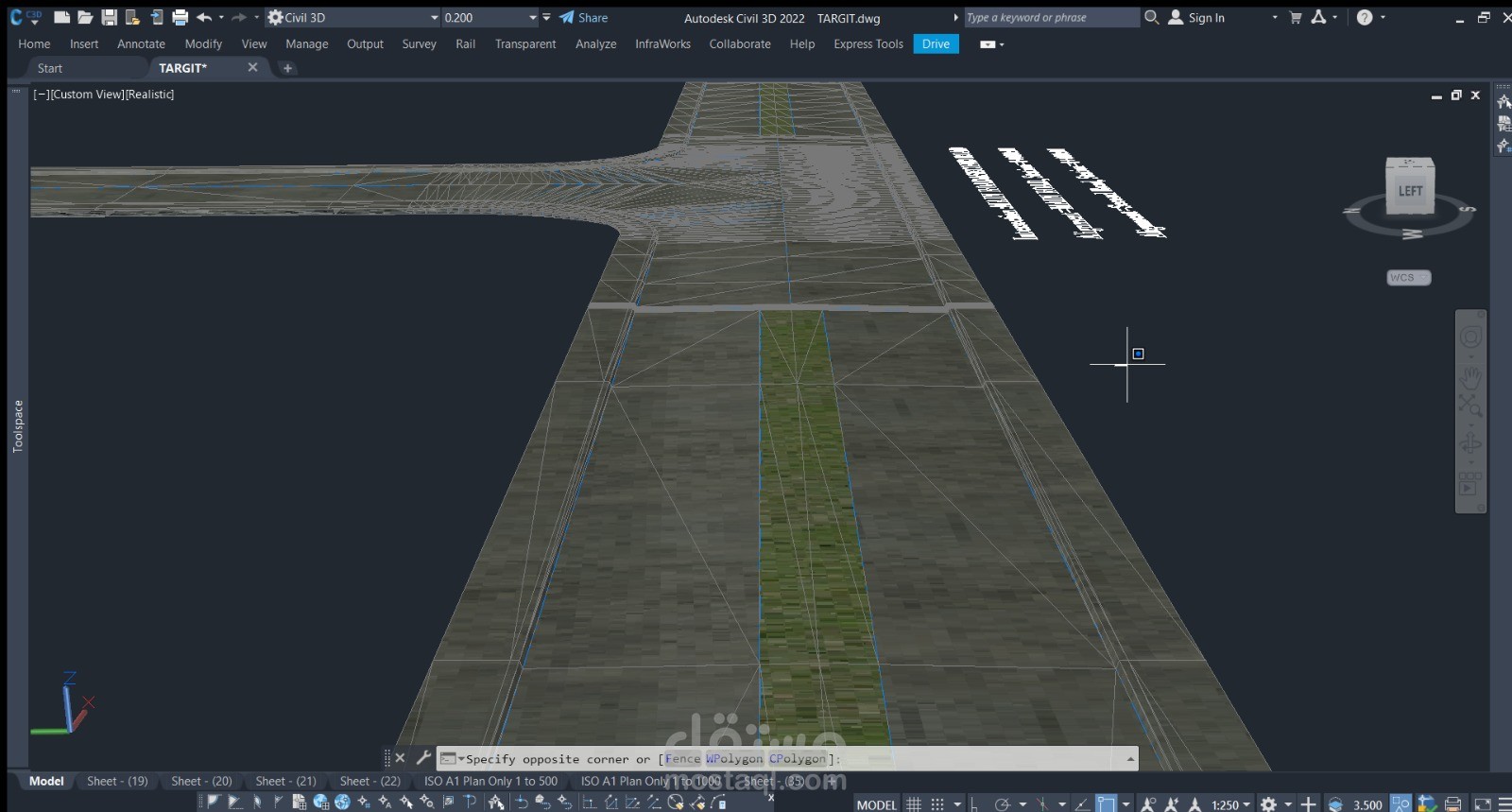Toggle drawing grid display
The height and width of the screenshot is (812, 1512).
coord(914,804)
